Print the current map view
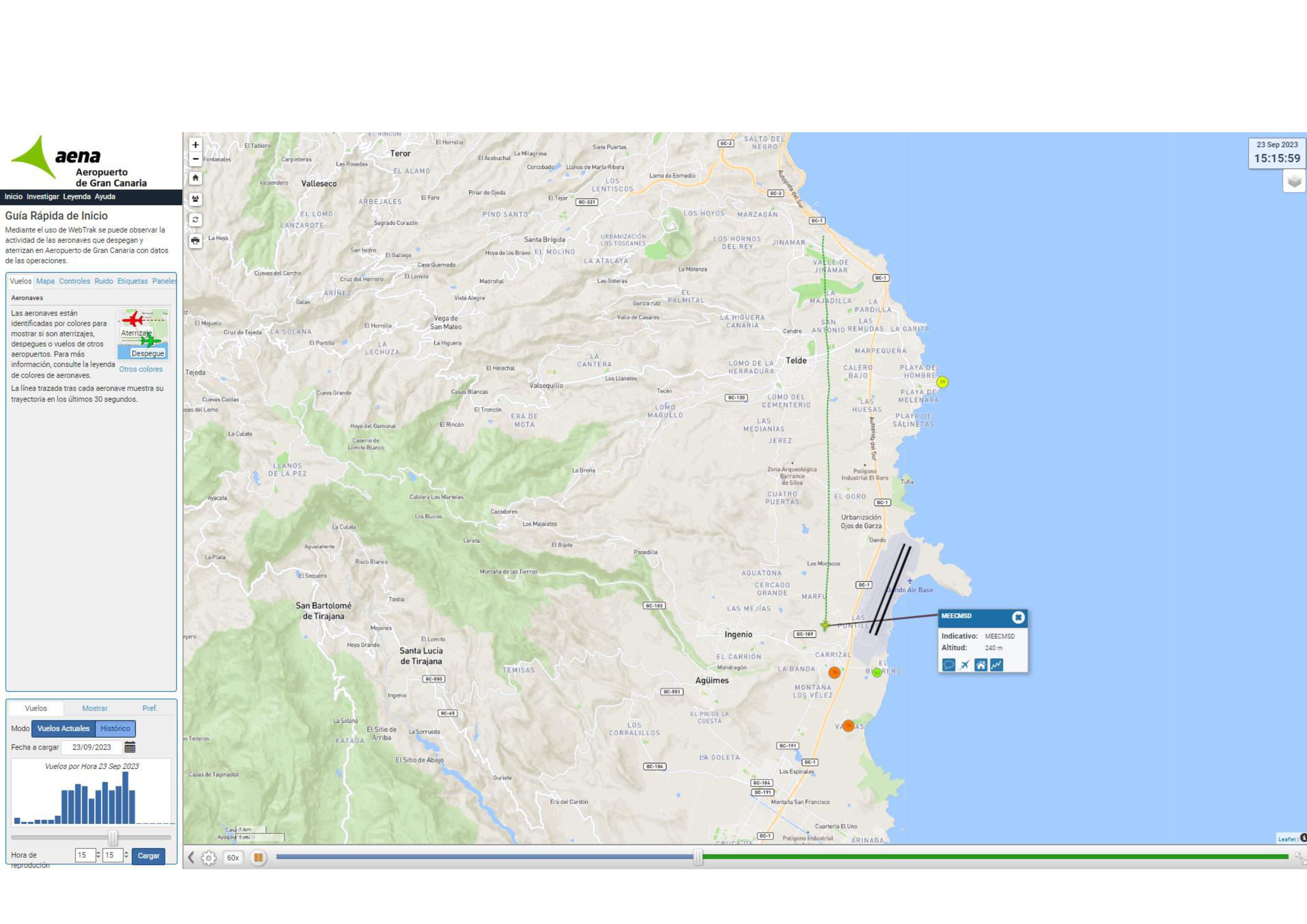 click(x=195, y=241)
